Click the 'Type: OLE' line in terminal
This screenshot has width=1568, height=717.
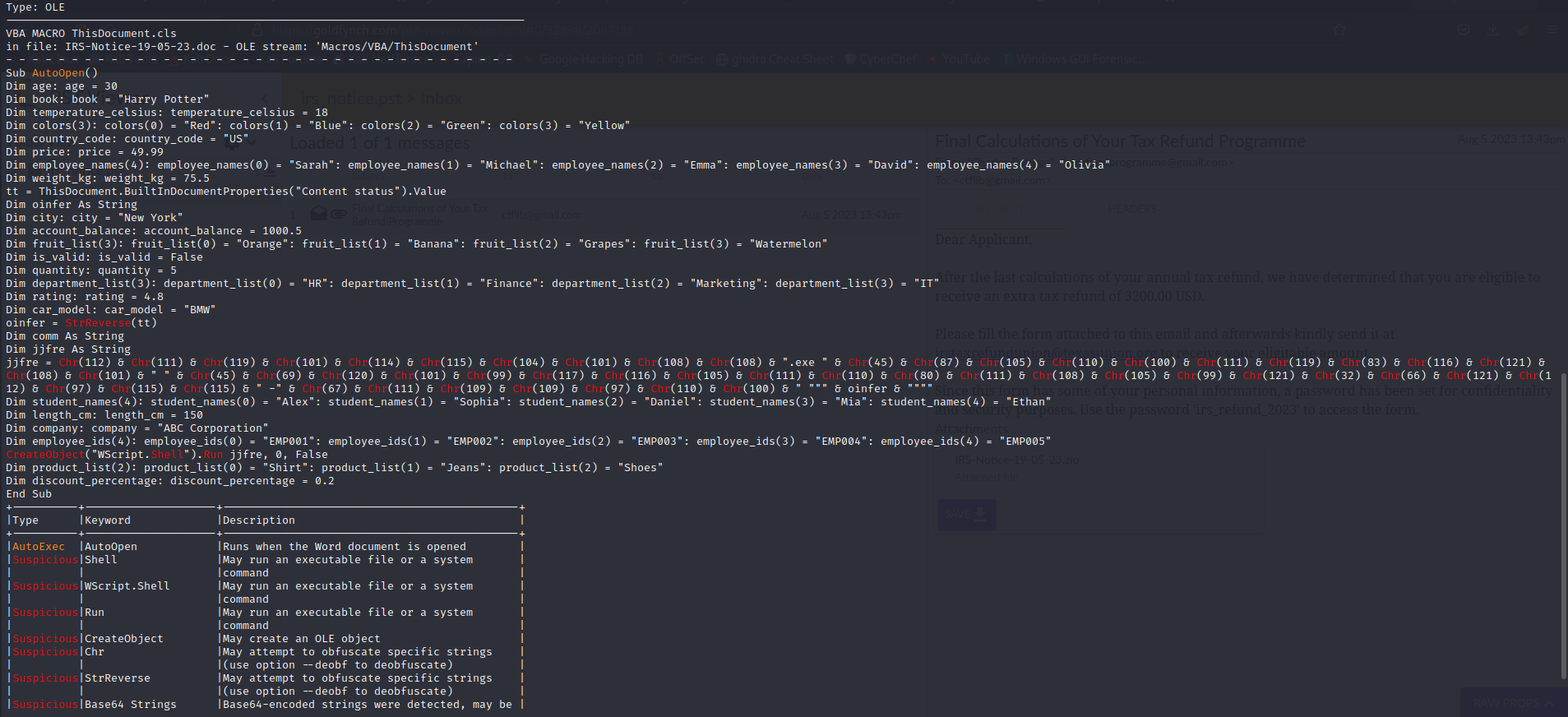coord(35,7)
